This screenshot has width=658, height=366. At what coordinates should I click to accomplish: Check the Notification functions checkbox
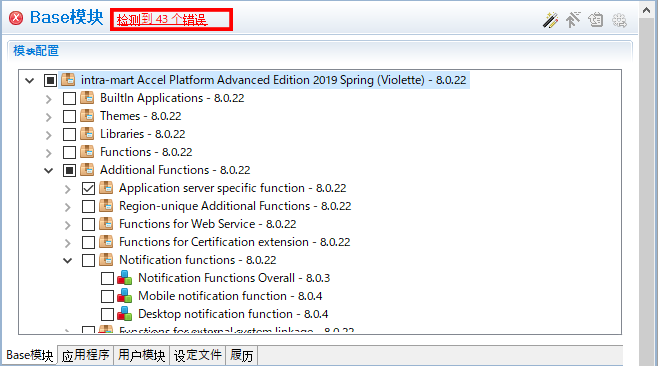click(x=88, y=260)
